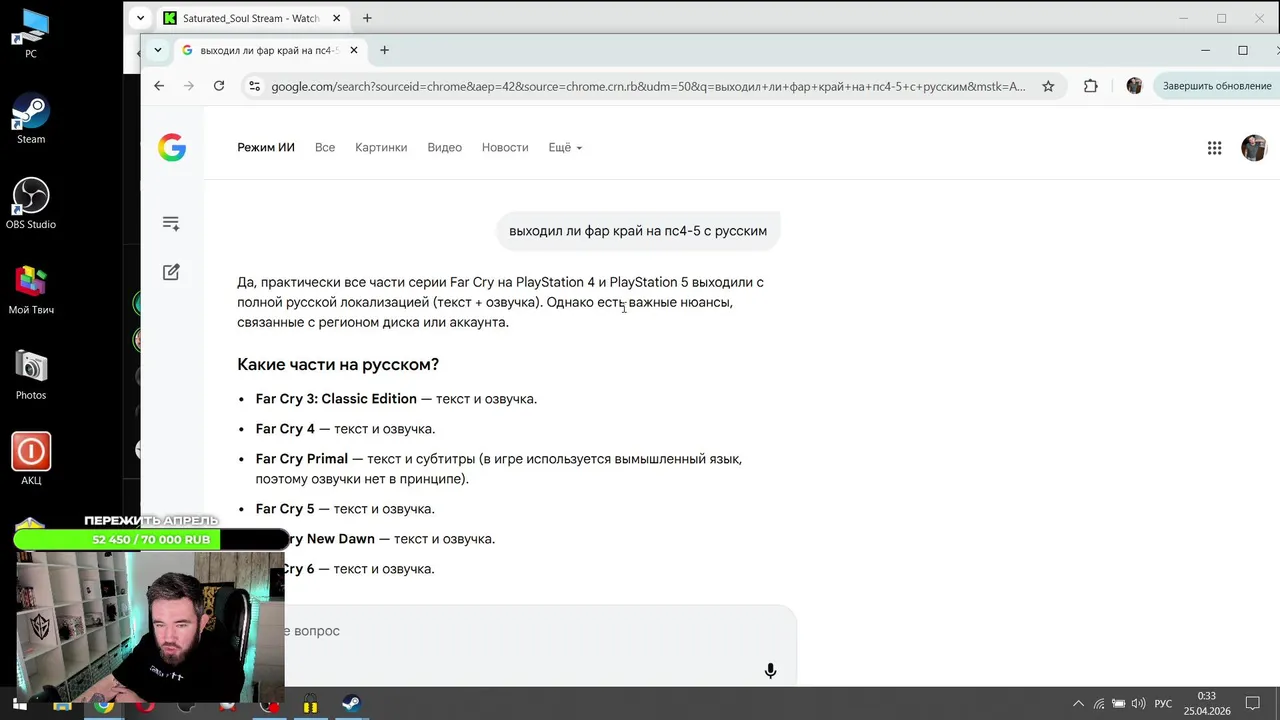The image size is (1280, 720).
Task: Select the 'выходил ли фар край' browser tab
Action: (x=269, y=50)
